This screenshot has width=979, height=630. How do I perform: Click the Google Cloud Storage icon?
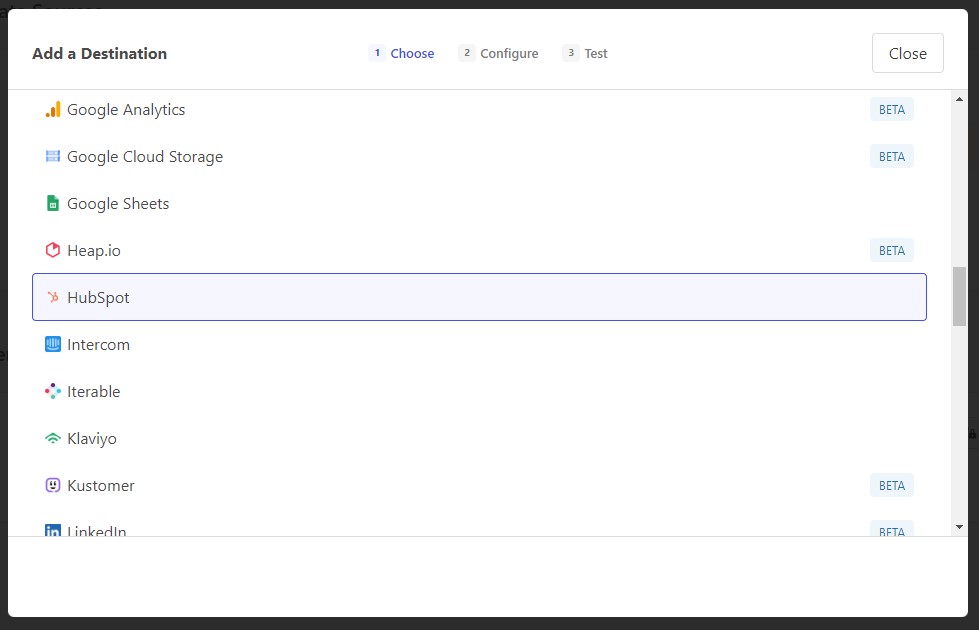52,156
